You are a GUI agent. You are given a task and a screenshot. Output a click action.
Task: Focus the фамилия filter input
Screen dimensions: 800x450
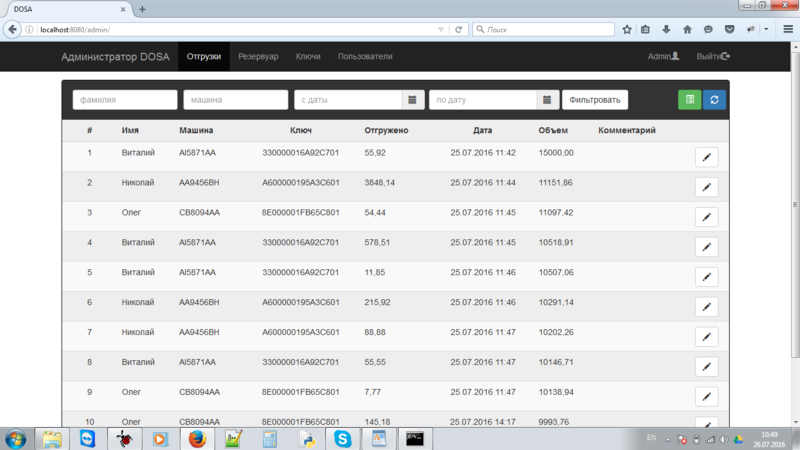[125, 100]
